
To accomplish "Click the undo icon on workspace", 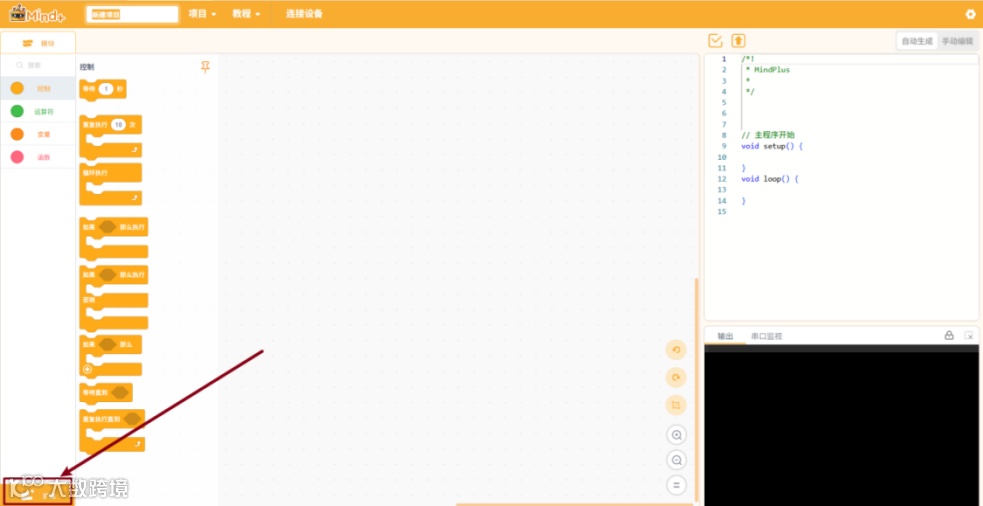I will click(x=676, y=349).
